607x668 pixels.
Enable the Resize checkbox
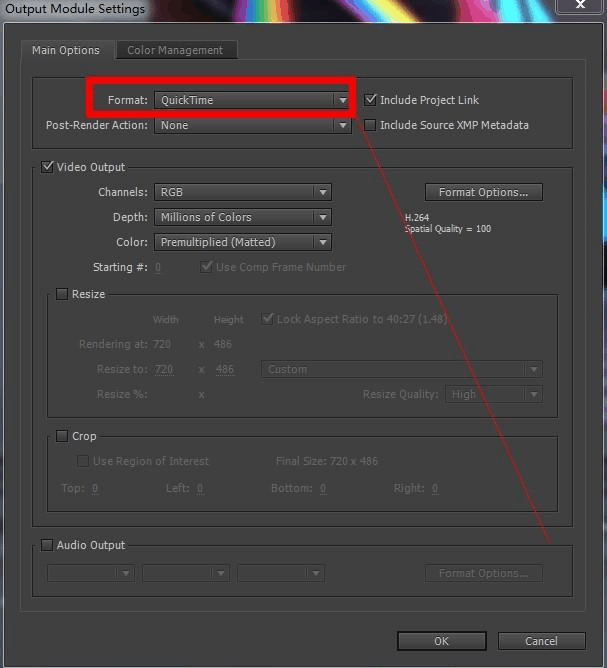pos(62,294)
